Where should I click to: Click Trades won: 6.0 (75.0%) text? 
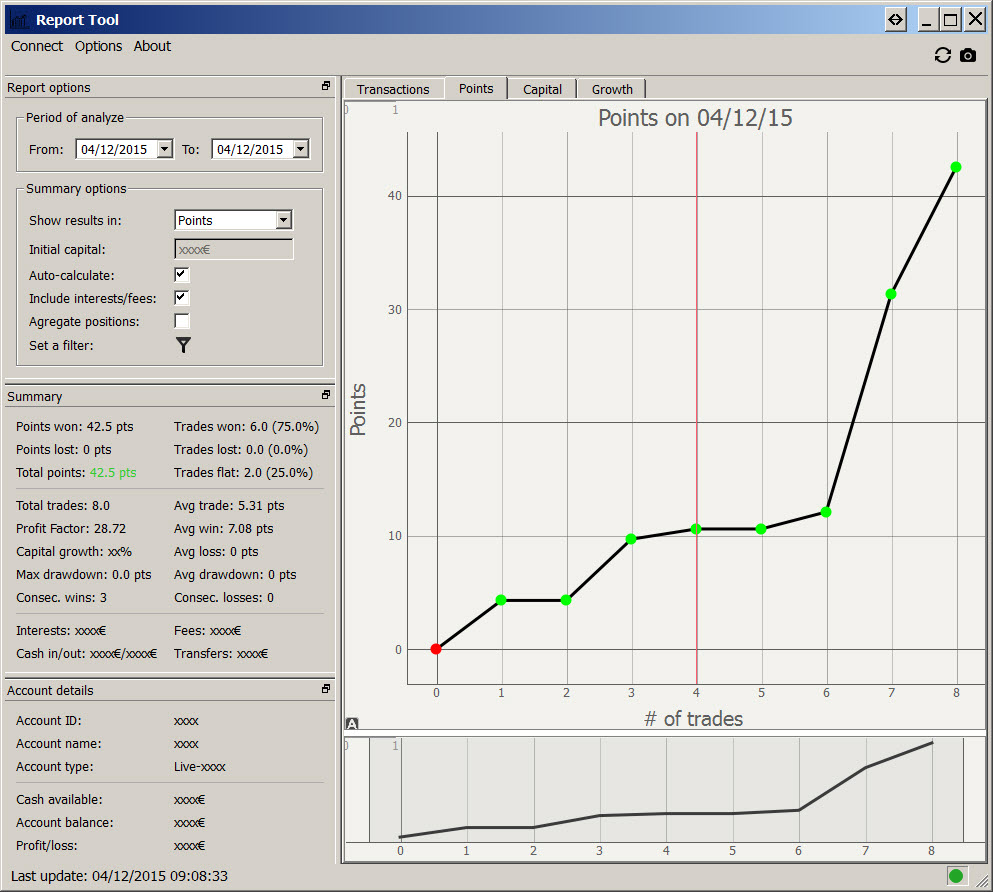click(x=246, y=427)
